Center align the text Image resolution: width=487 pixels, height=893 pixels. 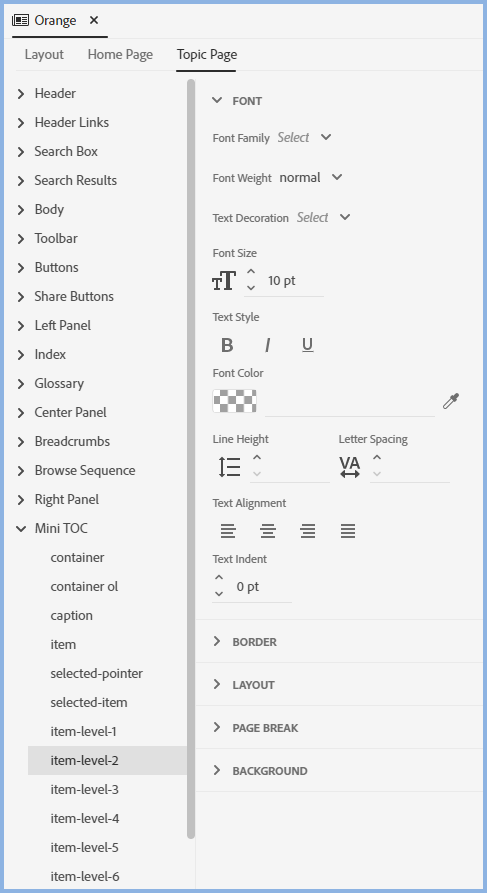click(268, 531)
